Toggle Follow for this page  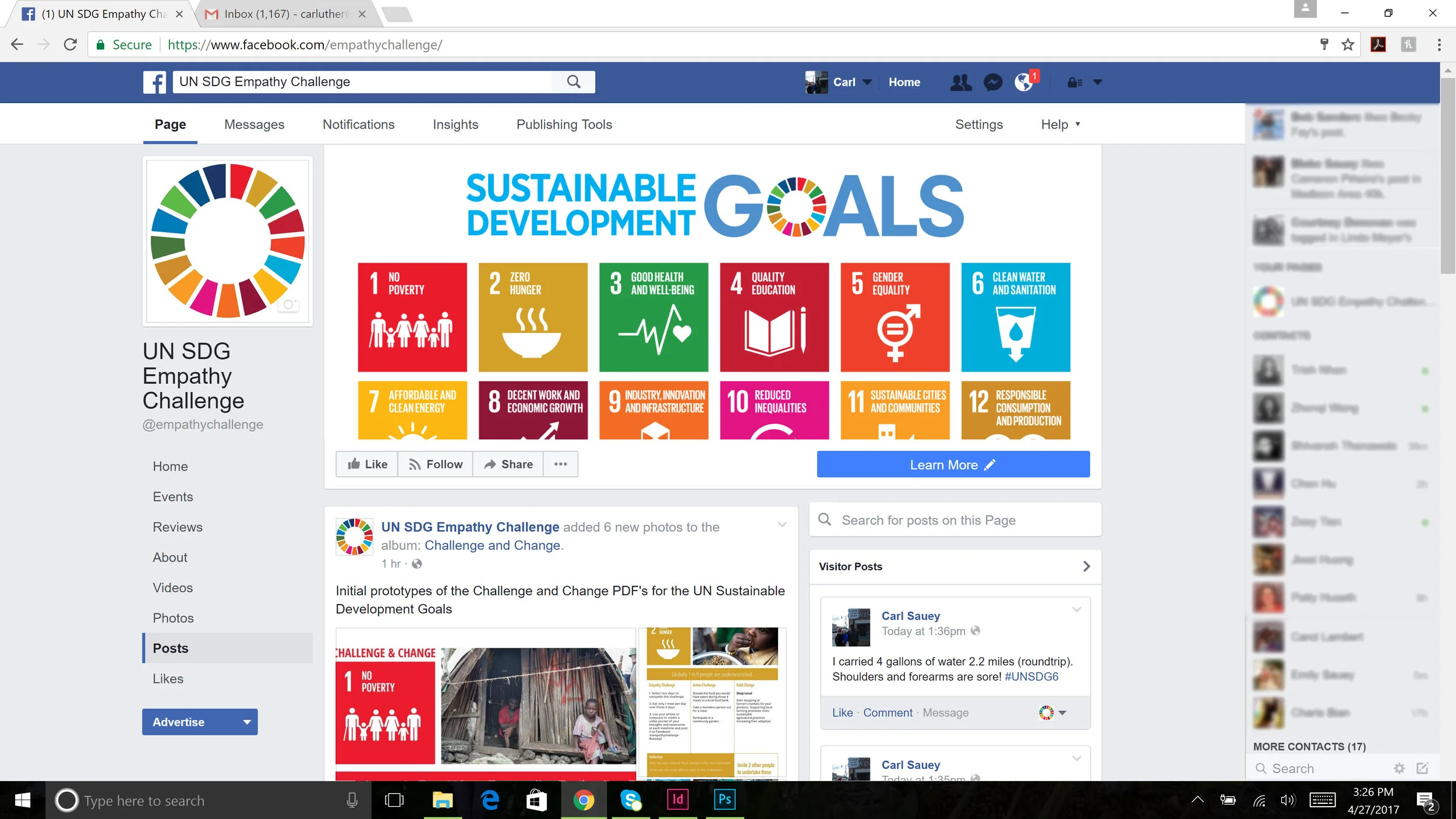click(x=435, y=464)
